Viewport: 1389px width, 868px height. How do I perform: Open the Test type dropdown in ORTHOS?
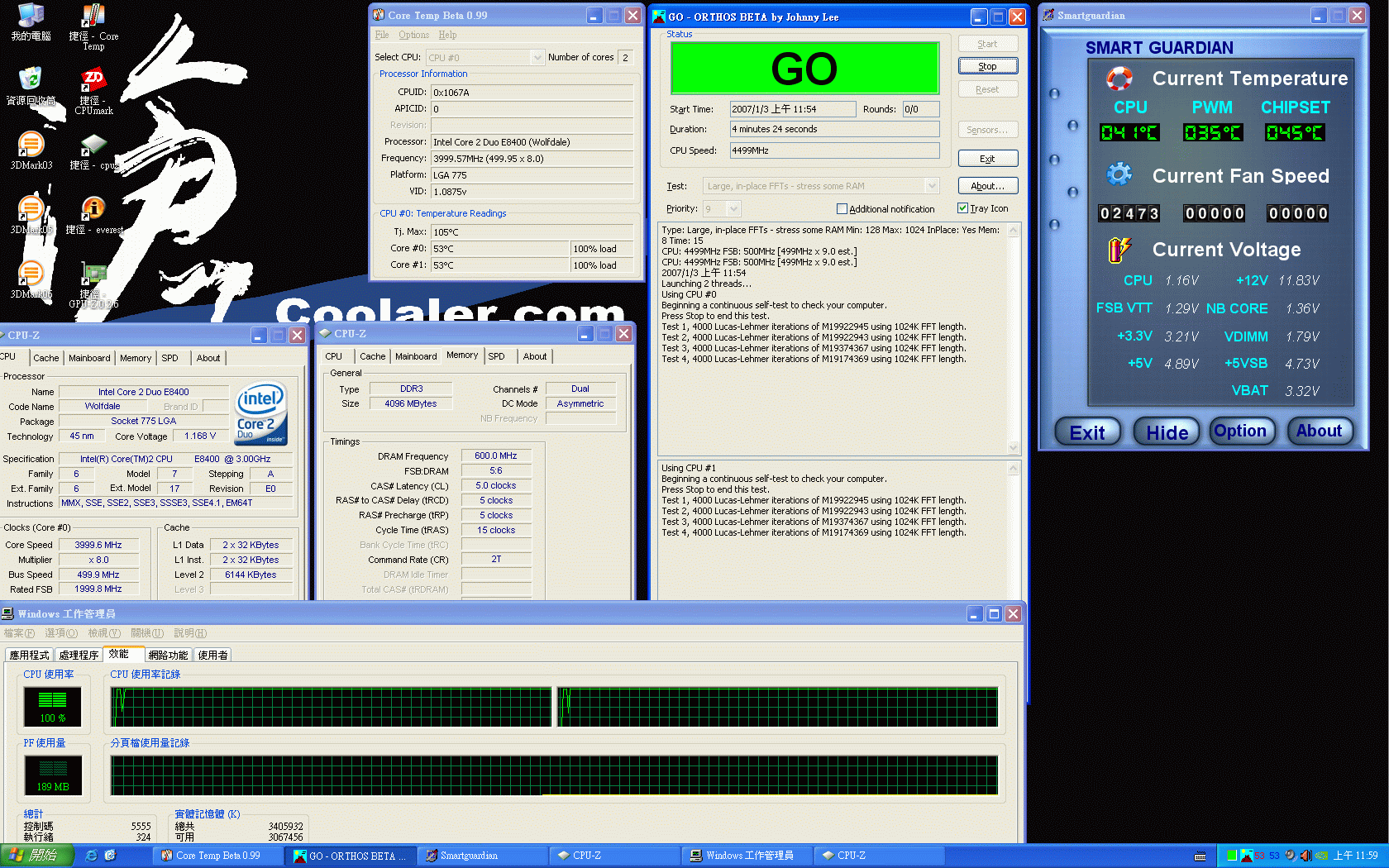(932, 186)
